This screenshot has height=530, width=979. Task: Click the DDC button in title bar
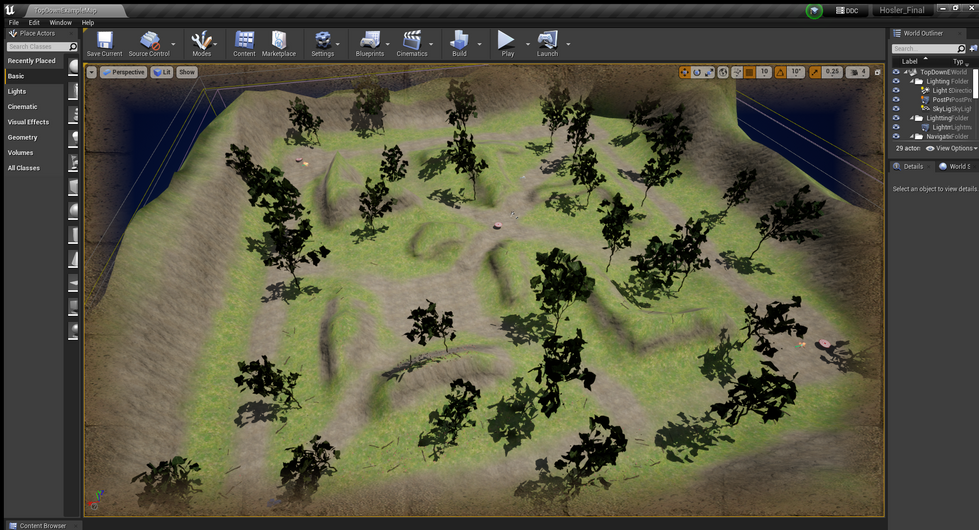(x=847, y=11)
